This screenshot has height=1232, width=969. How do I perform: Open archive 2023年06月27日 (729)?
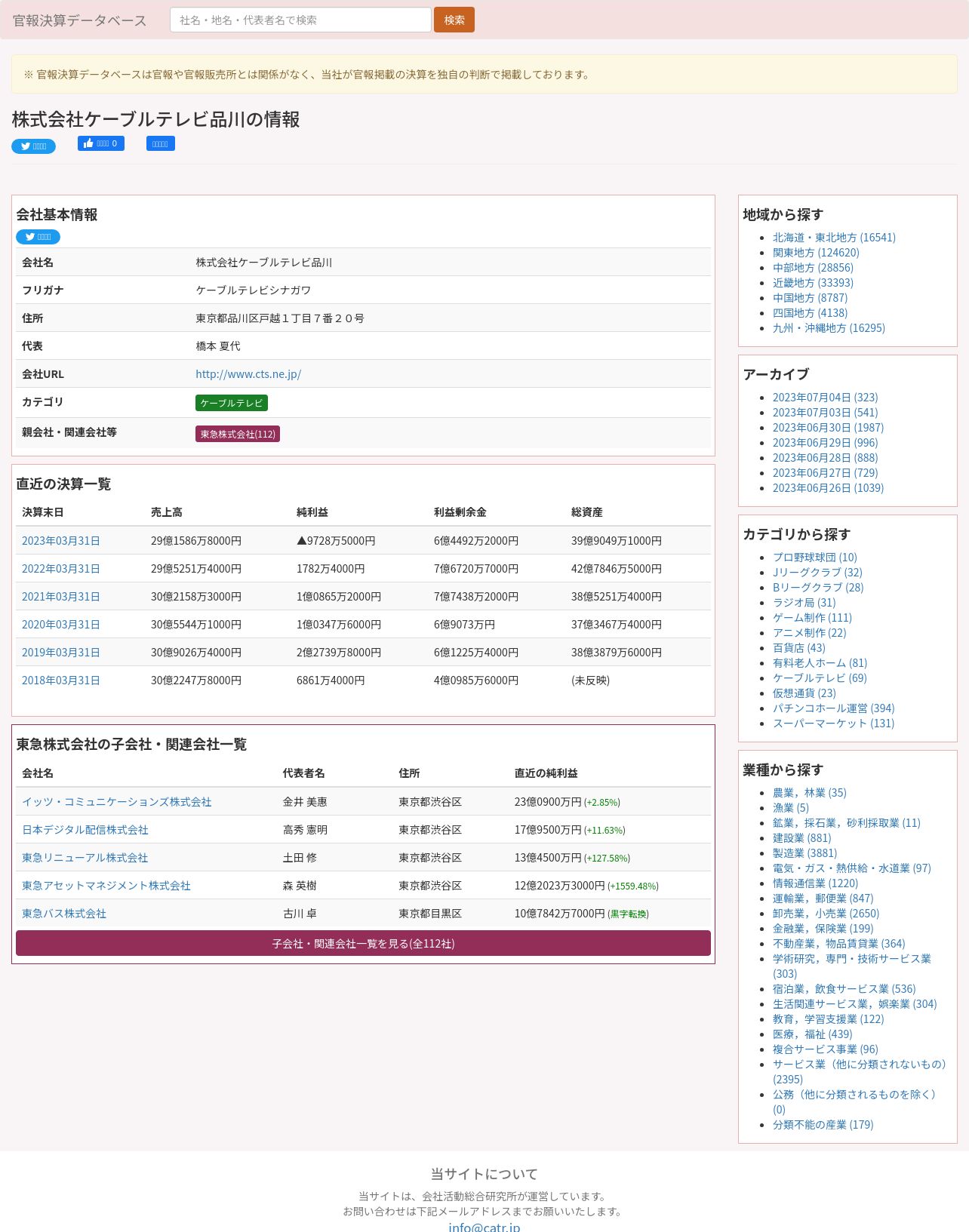tap(825, 473)
